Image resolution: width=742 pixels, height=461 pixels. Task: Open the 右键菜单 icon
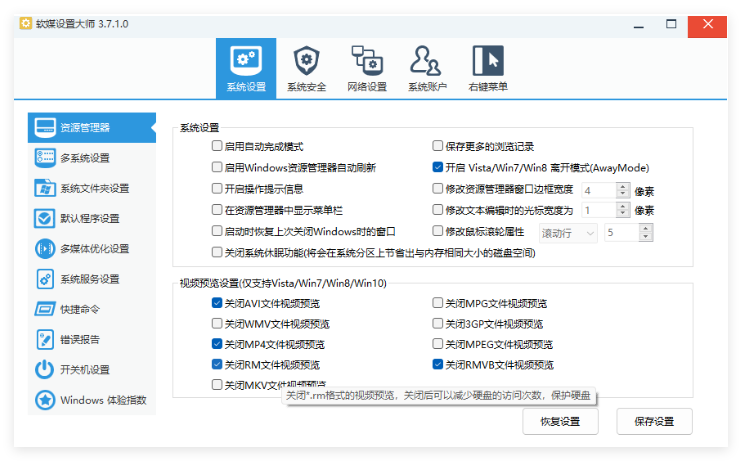(x=488, y=61)
